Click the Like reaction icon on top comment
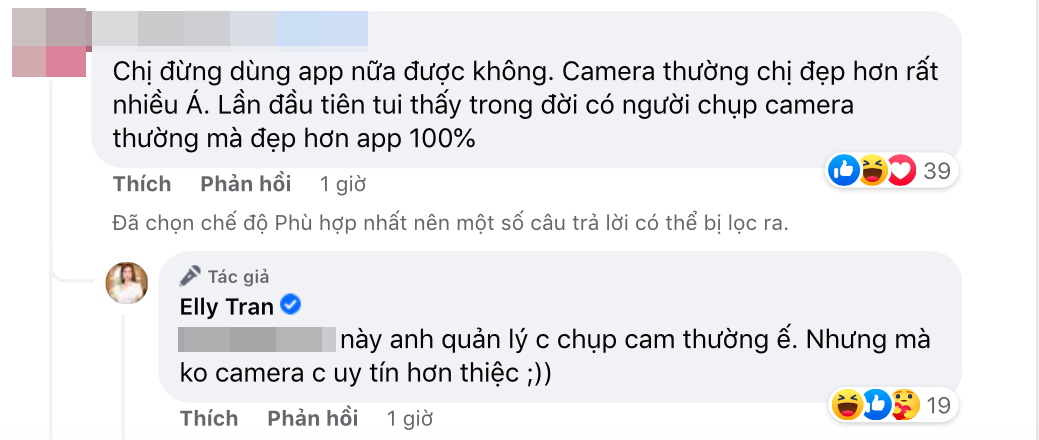 [844, 172]
